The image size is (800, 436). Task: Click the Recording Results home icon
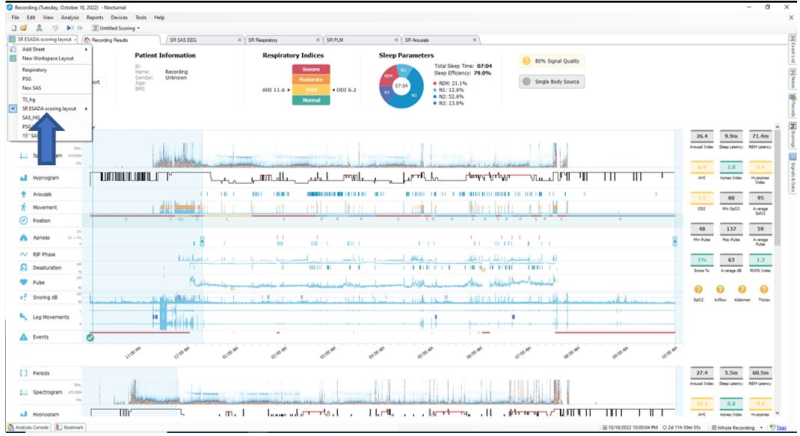(87, 40)
